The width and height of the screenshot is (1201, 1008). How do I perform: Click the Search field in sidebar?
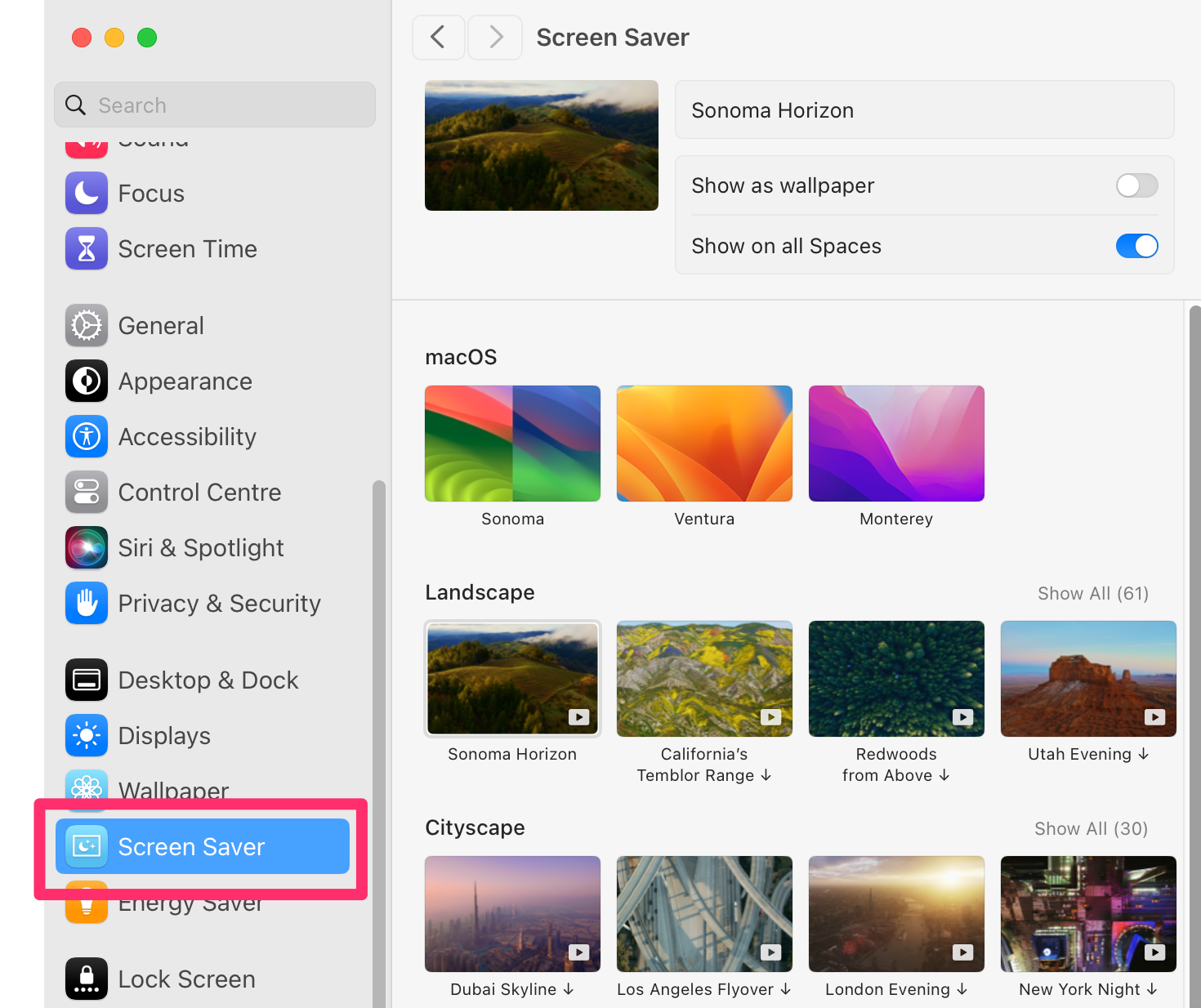coord(215,105)
